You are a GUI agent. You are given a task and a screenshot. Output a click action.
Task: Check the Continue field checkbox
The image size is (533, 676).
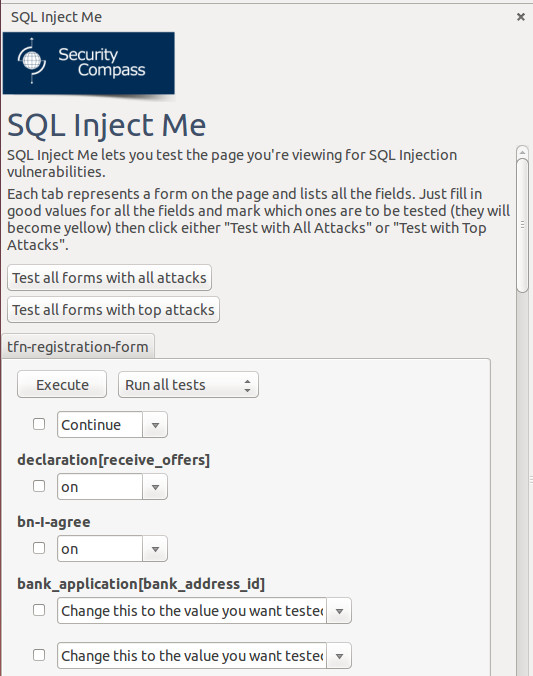39,424
